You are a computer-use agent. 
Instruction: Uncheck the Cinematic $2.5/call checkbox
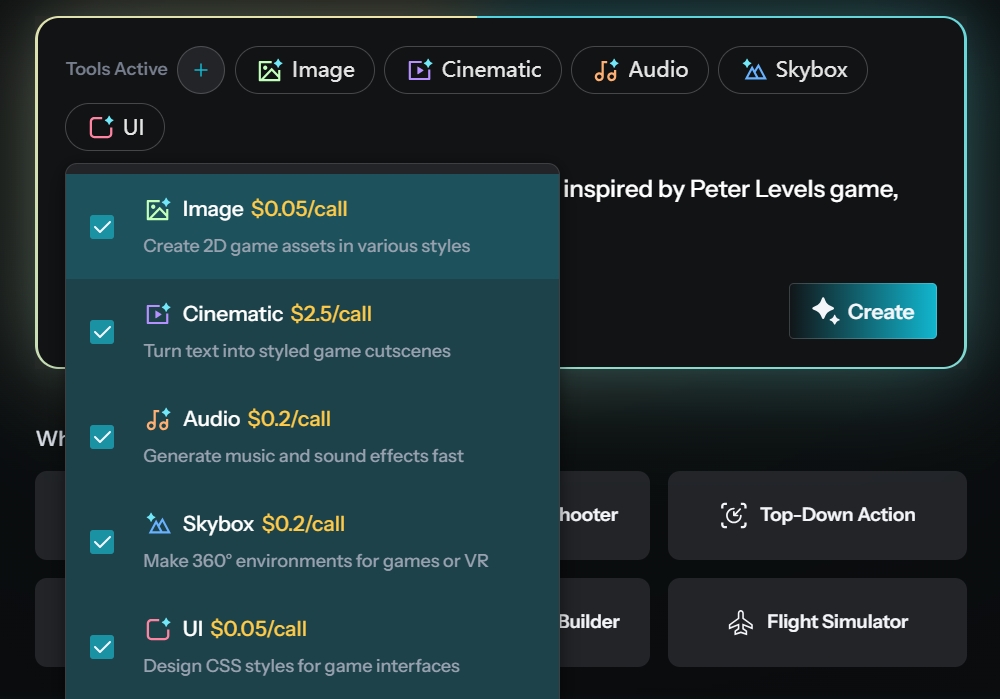(x=102, y=332)
